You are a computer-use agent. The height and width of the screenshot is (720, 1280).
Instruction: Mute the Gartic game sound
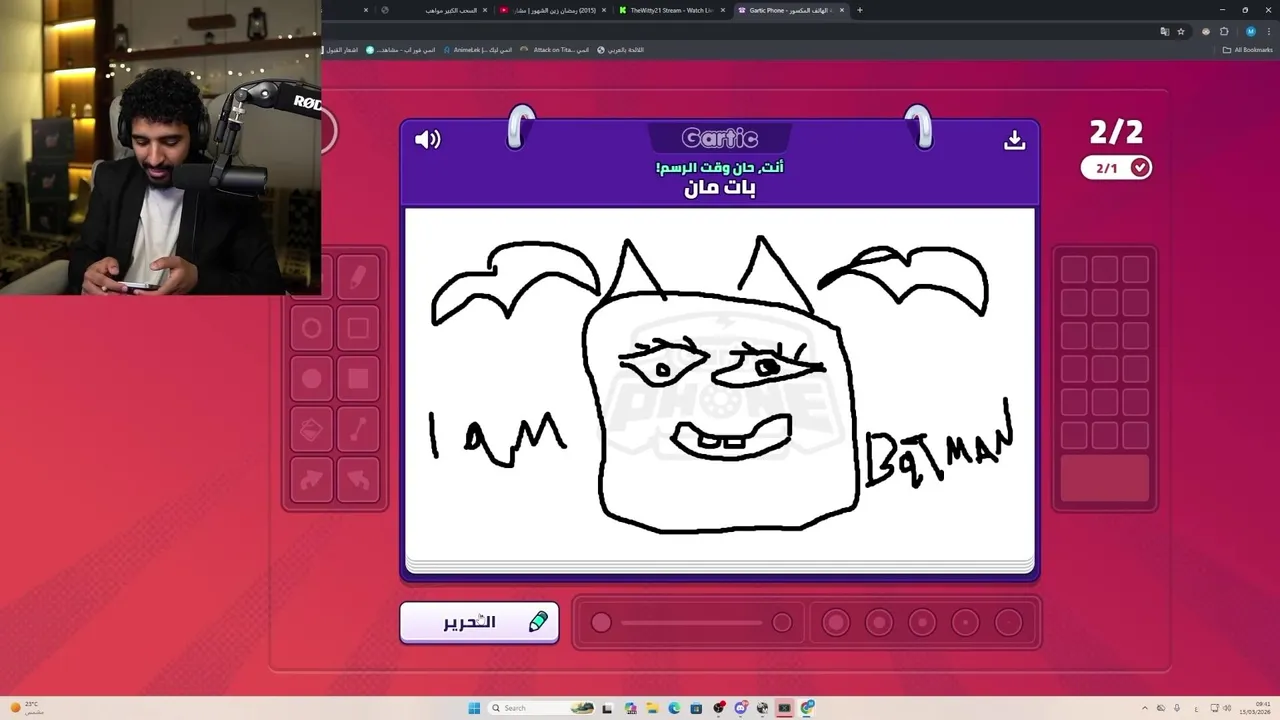tap(427, 139)
